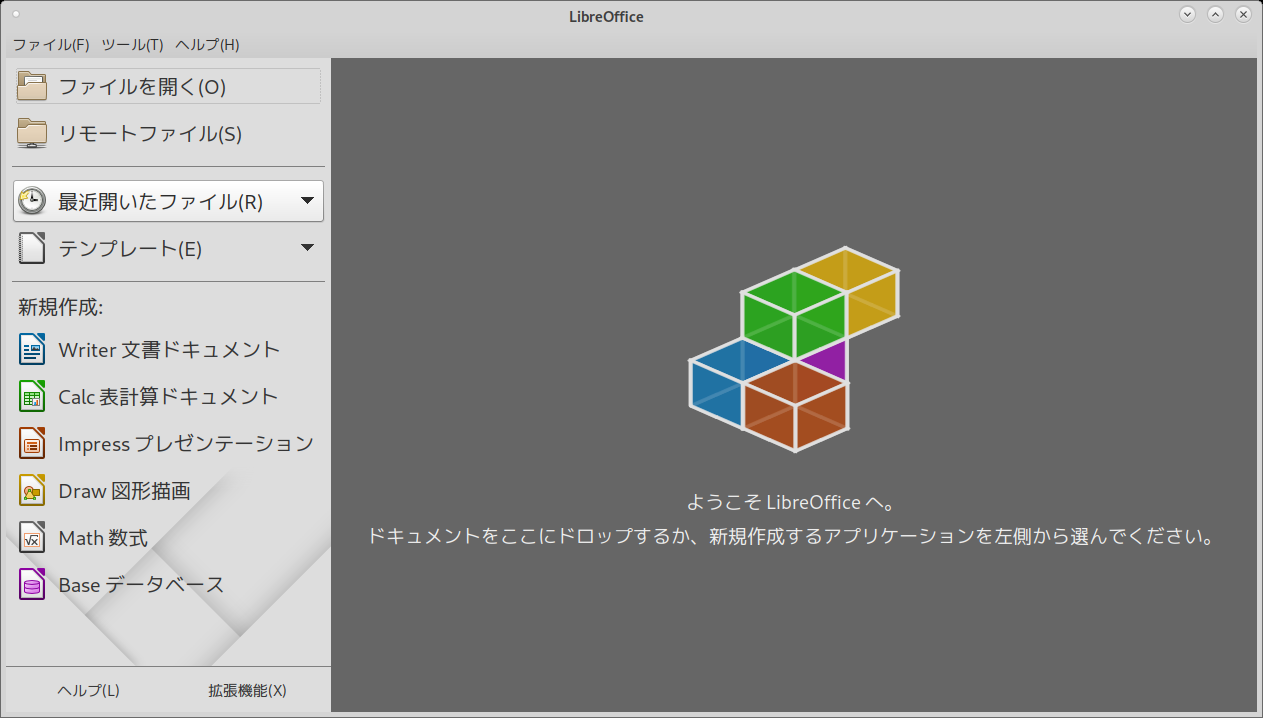Viewport: 1263px width, 718px height.
Task: Show 最近開いたファイル(R) list
Action: [x=160, y=202]
